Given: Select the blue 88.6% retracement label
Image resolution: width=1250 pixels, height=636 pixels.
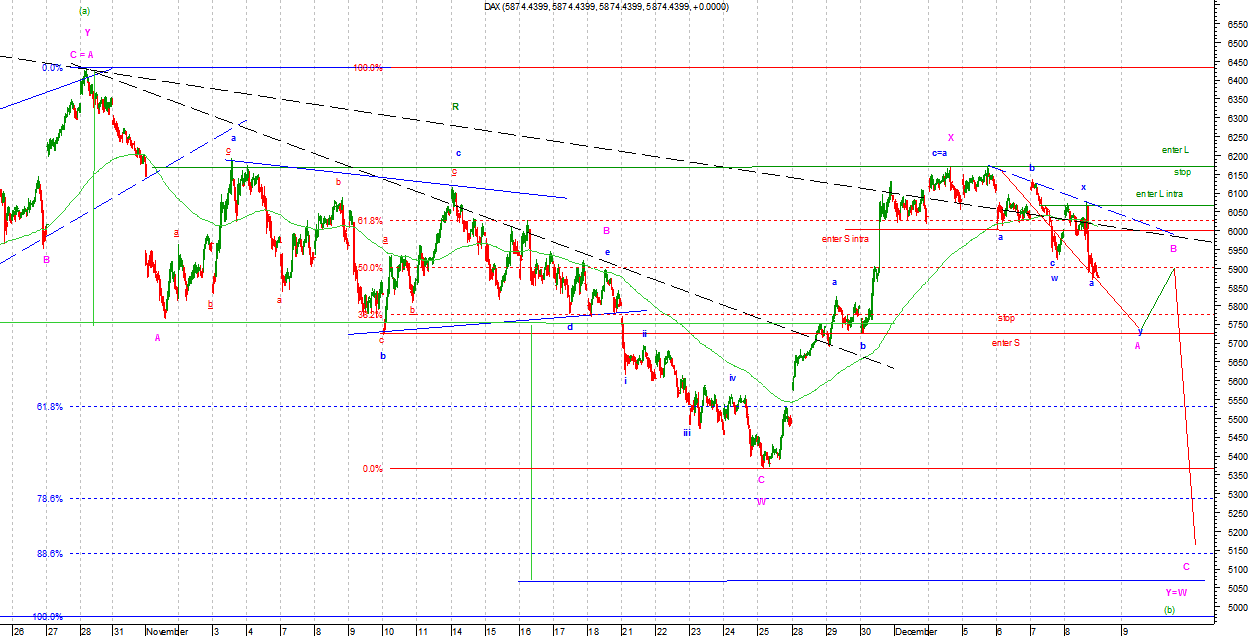Looking at the screenshot, I should pos(50,554).
